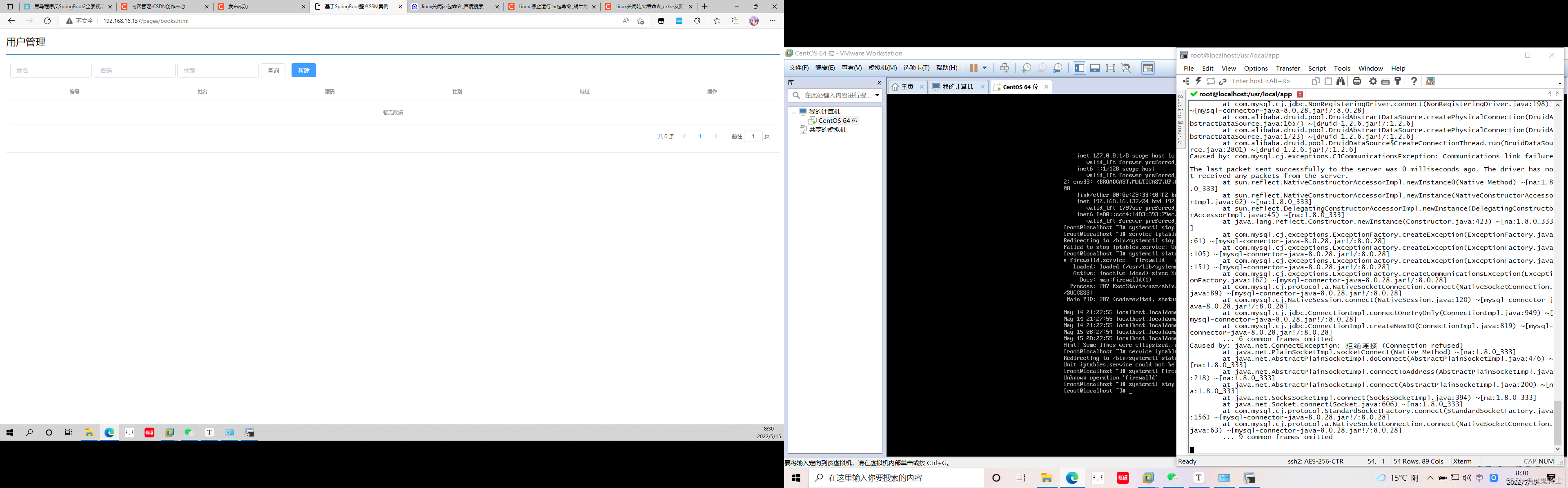Open the SecureCRT Options menu
Viewport: 1568px width, 488px height.
click(1255, 68)
